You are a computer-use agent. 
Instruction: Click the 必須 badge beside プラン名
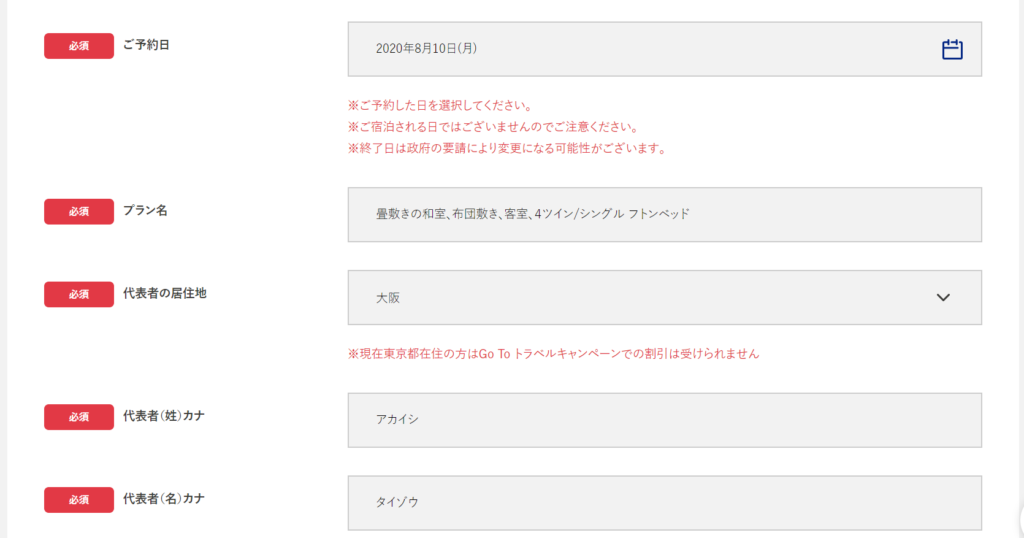(x=79, y=211)
